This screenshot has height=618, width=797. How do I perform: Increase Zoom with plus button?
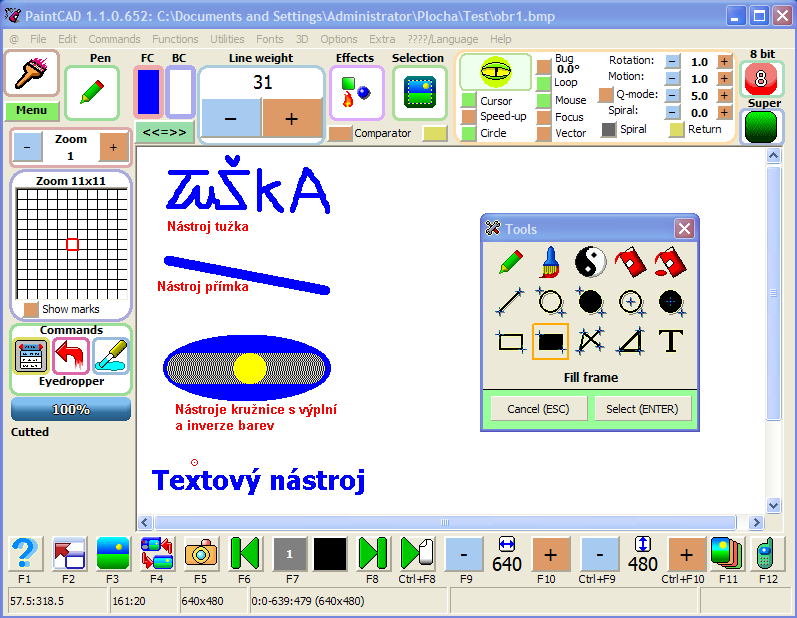click(113, 147)
